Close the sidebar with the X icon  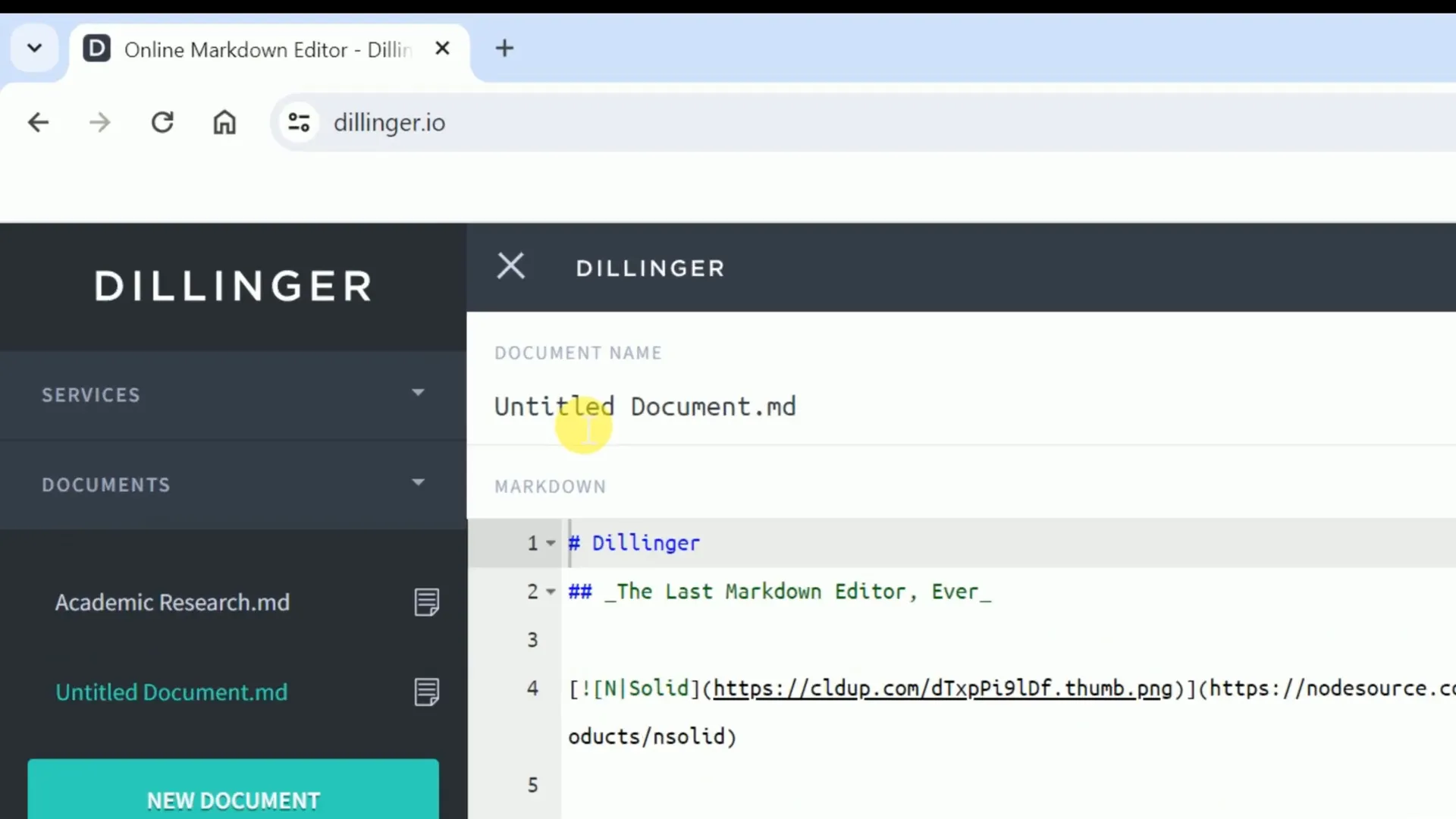510,266
